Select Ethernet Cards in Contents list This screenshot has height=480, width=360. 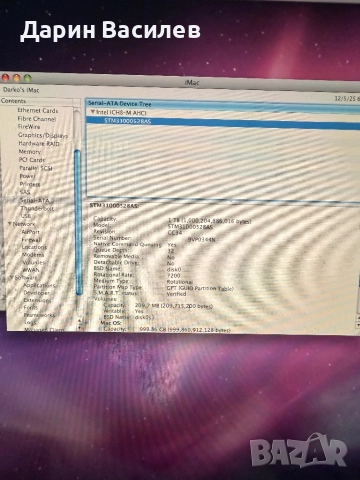click(x=38, y=110)
